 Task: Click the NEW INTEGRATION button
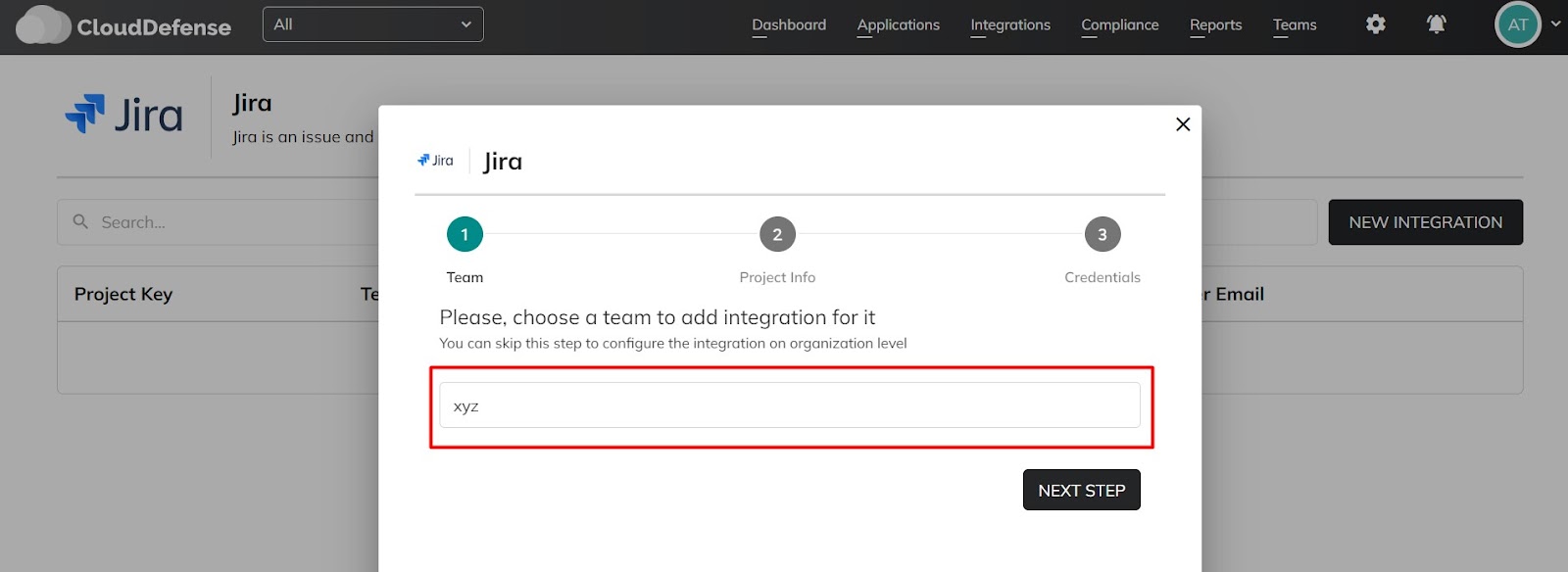click(x=1426, y=222)
